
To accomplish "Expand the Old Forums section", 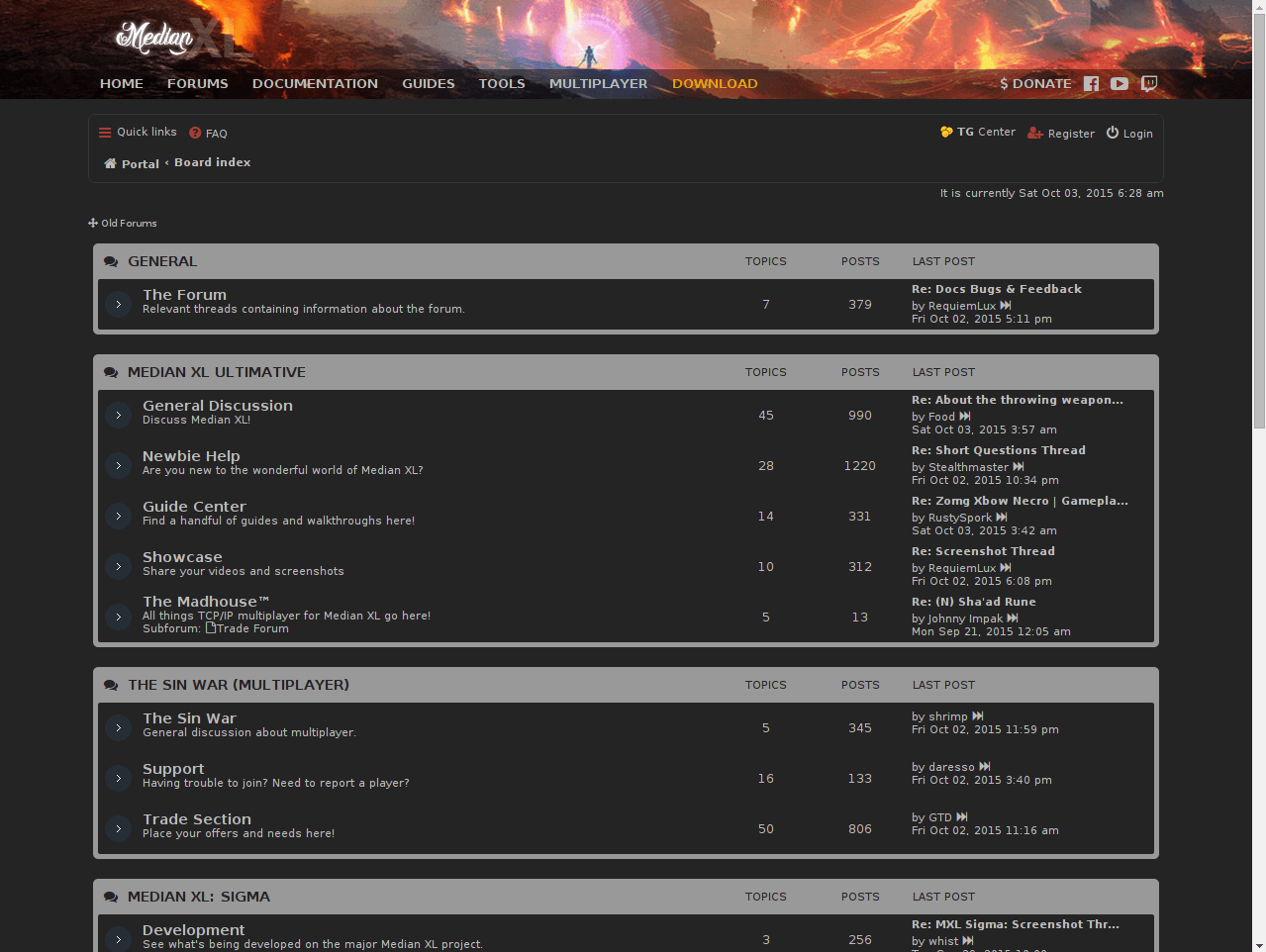I will (x=123, y=224).
